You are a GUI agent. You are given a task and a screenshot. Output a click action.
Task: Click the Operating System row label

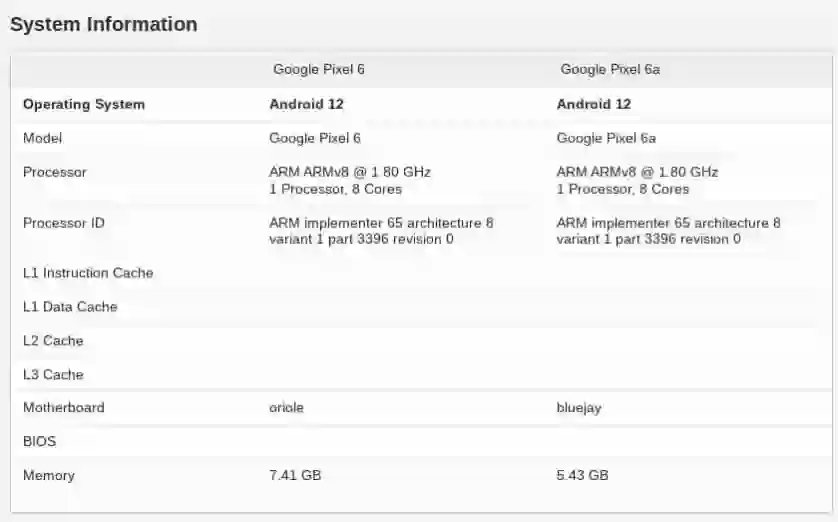coord(84,104)
